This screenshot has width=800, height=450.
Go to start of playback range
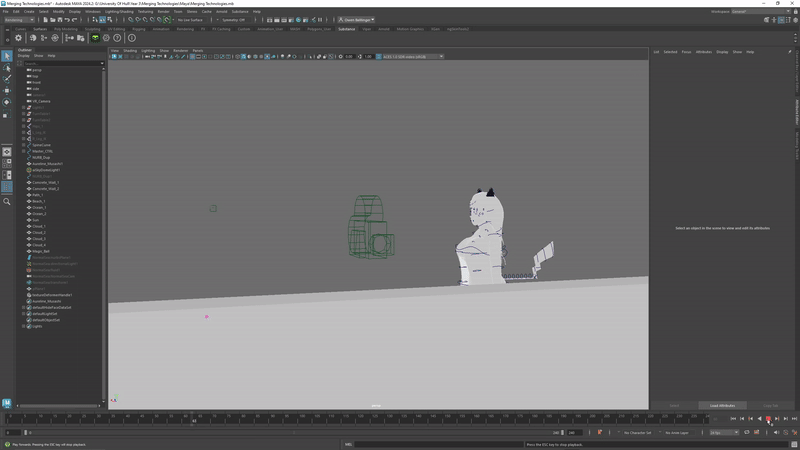point(733,419)
